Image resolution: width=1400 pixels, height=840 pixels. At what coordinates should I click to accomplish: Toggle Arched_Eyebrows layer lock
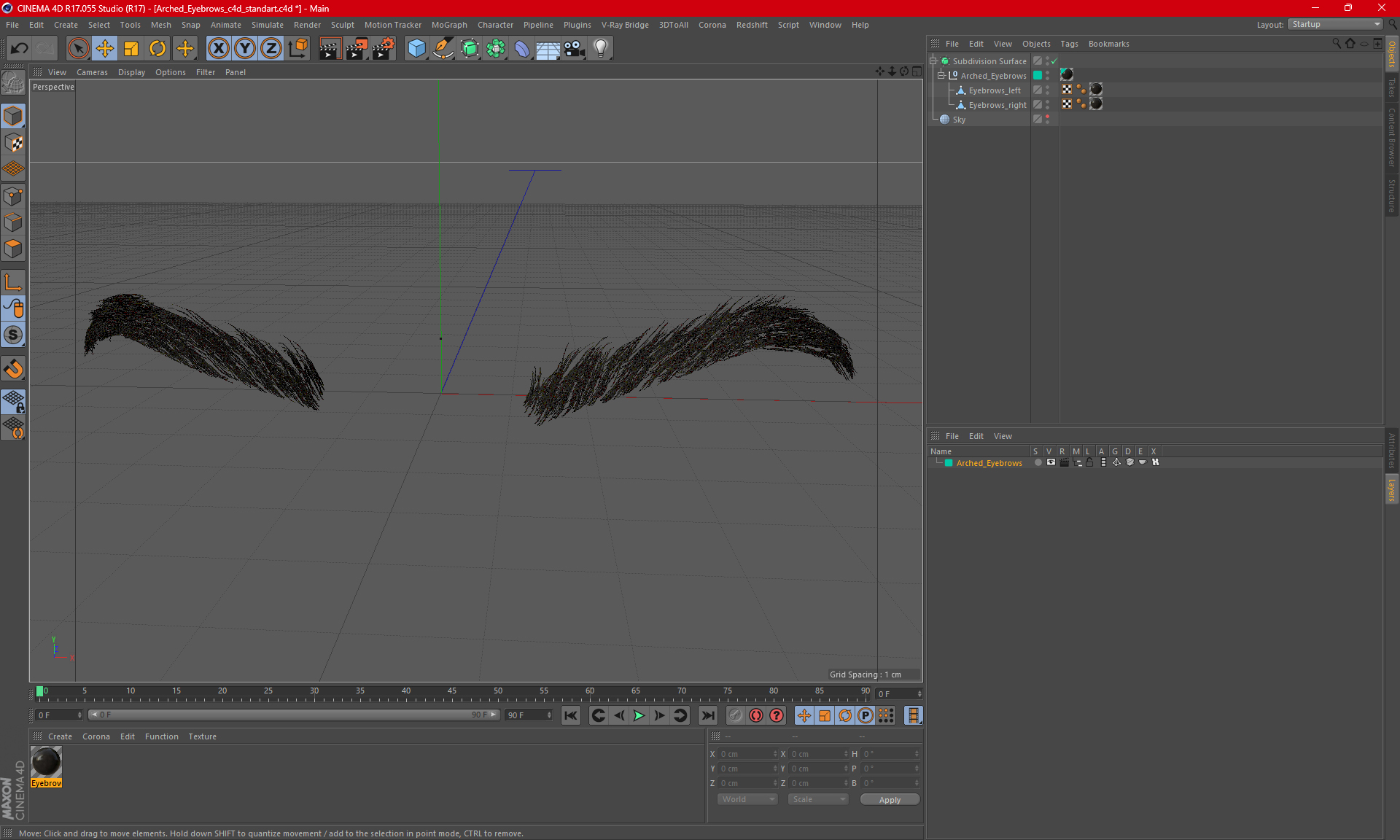1089,462
